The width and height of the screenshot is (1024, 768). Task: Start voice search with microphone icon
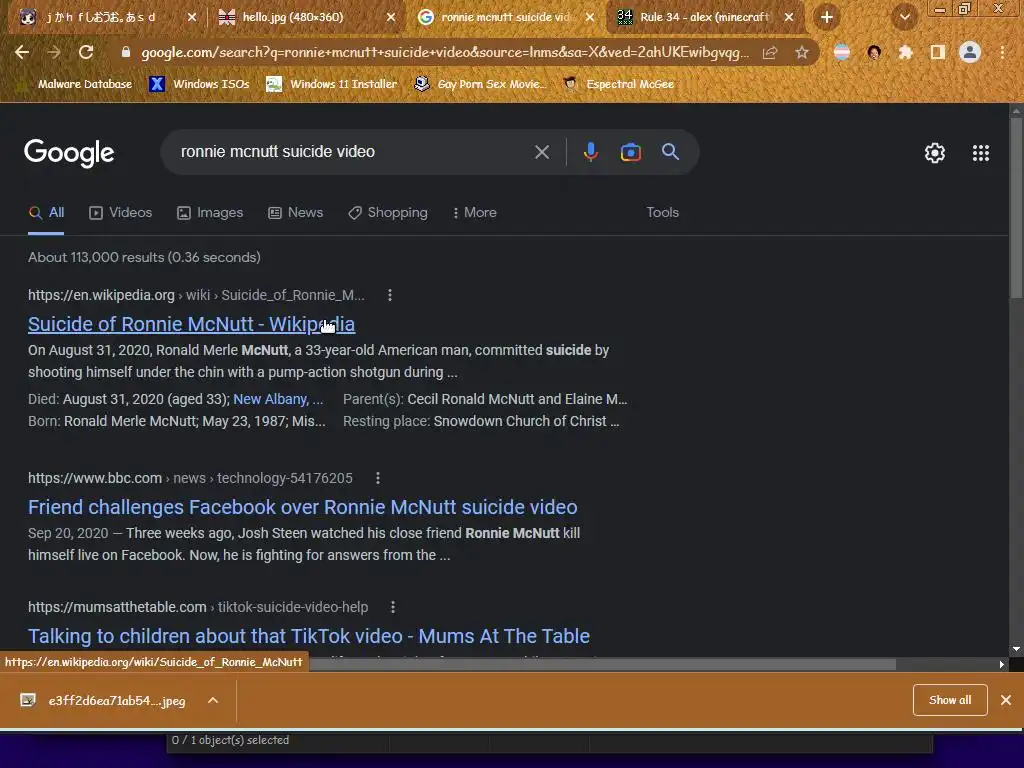coord(590,152)
